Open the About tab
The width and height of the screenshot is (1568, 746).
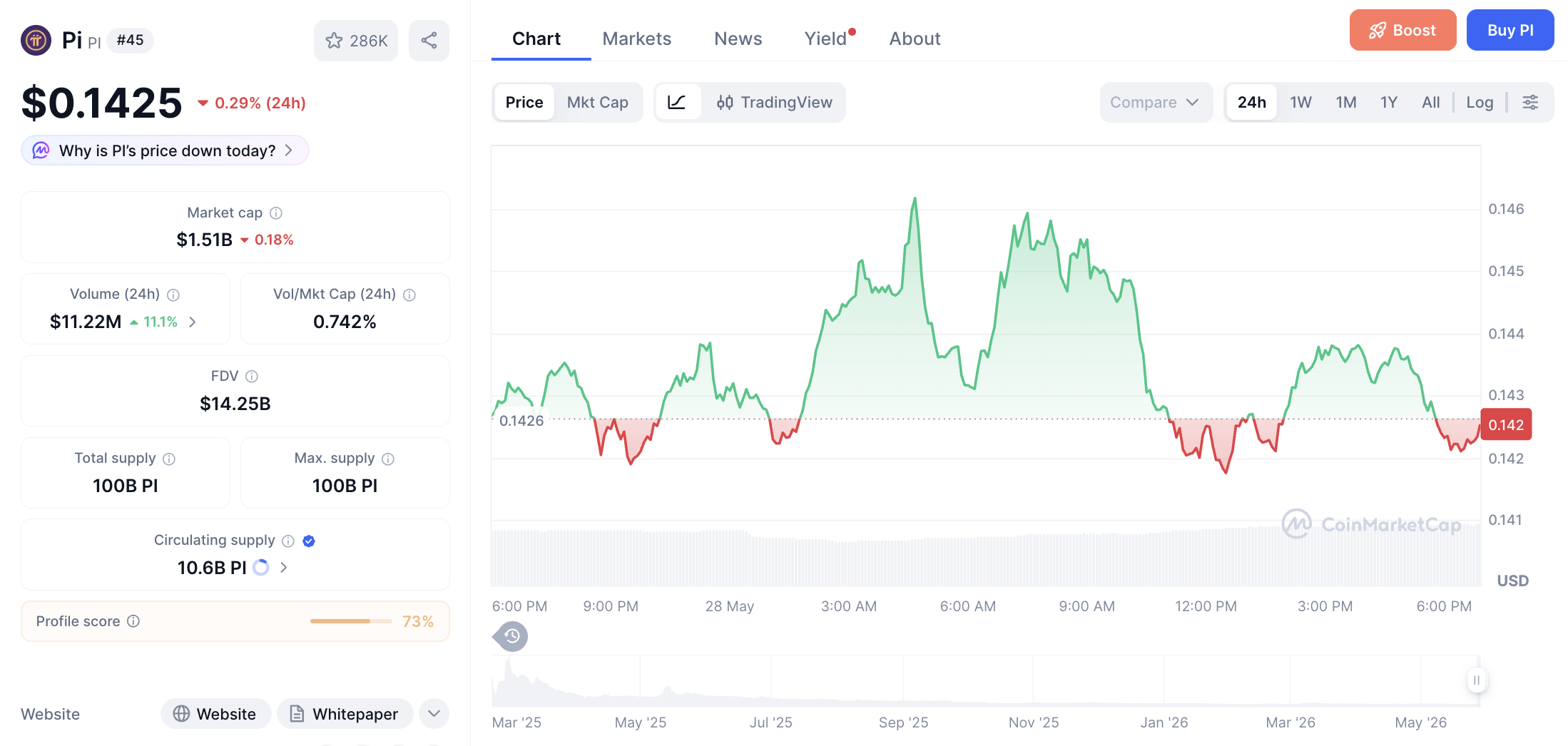click(x=915, y=39)
